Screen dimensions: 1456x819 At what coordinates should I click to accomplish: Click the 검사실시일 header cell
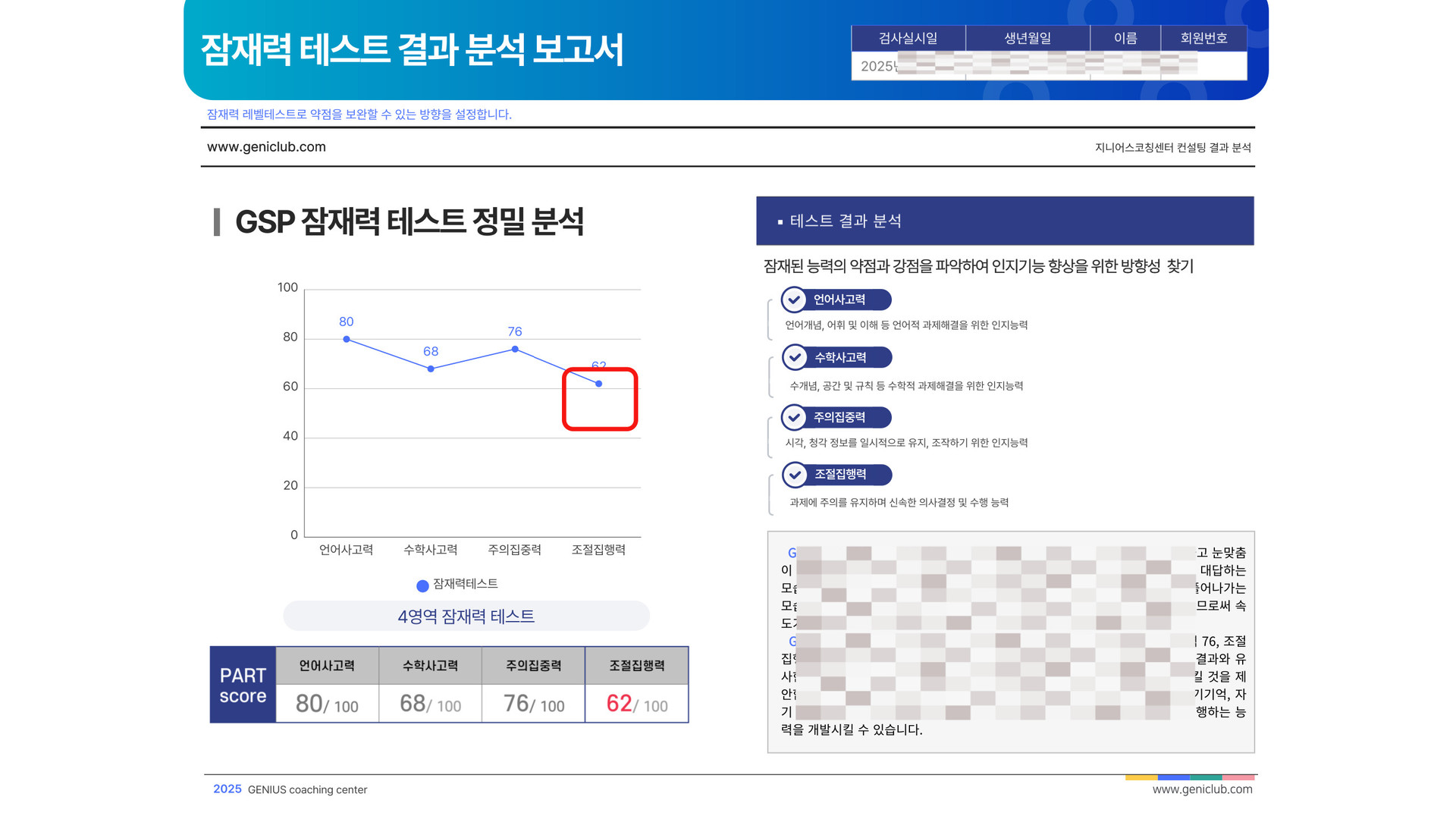coord(908,38)
